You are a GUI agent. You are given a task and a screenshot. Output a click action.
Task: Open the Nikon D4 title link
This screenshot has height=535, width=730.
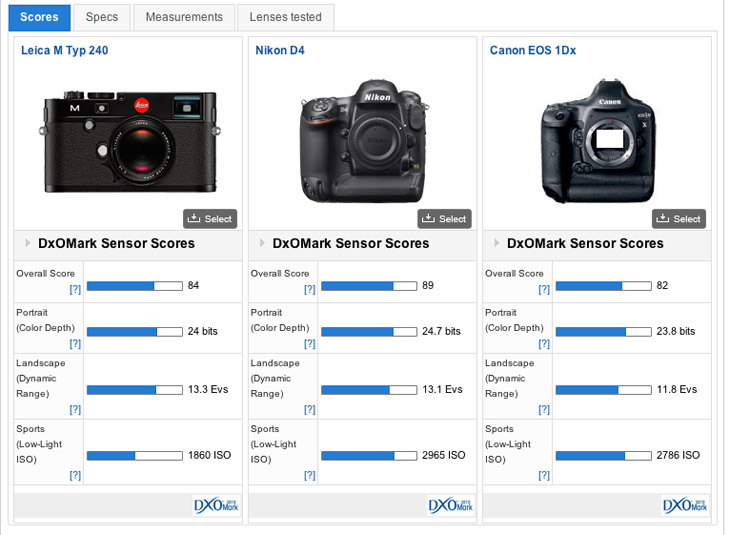(280, 50)
